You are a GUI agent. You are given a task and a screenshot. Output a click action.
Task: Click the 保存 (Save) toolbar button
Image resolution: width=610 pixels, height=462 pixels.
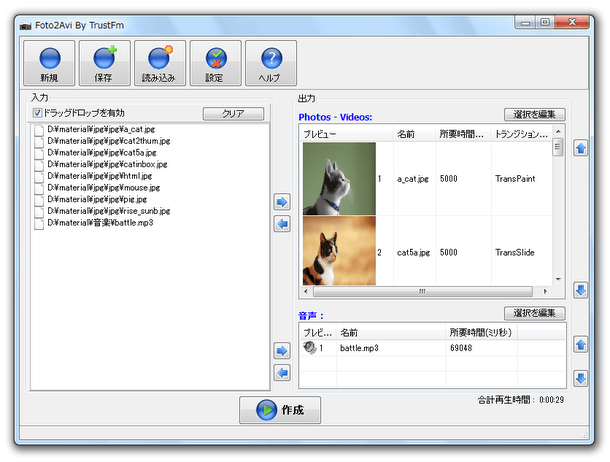[x=105, y=63]
